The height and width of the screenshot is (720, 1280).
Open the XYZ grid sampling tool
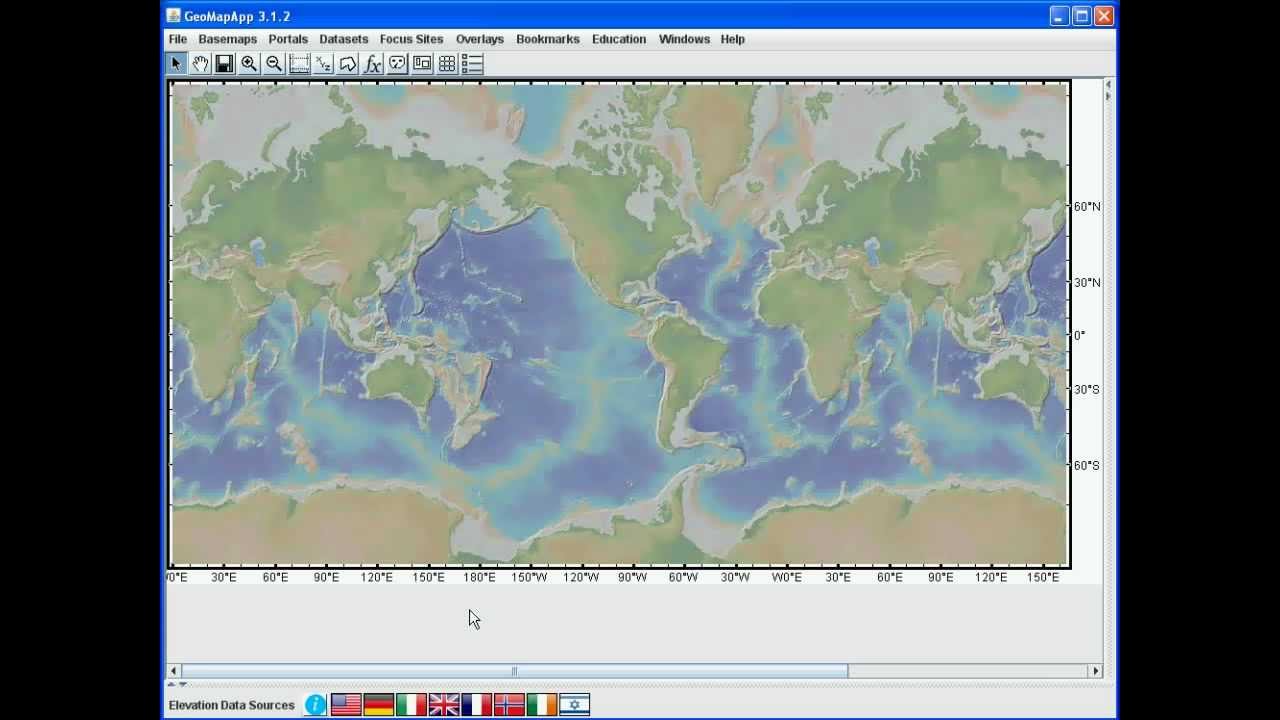tap(324, 64)
